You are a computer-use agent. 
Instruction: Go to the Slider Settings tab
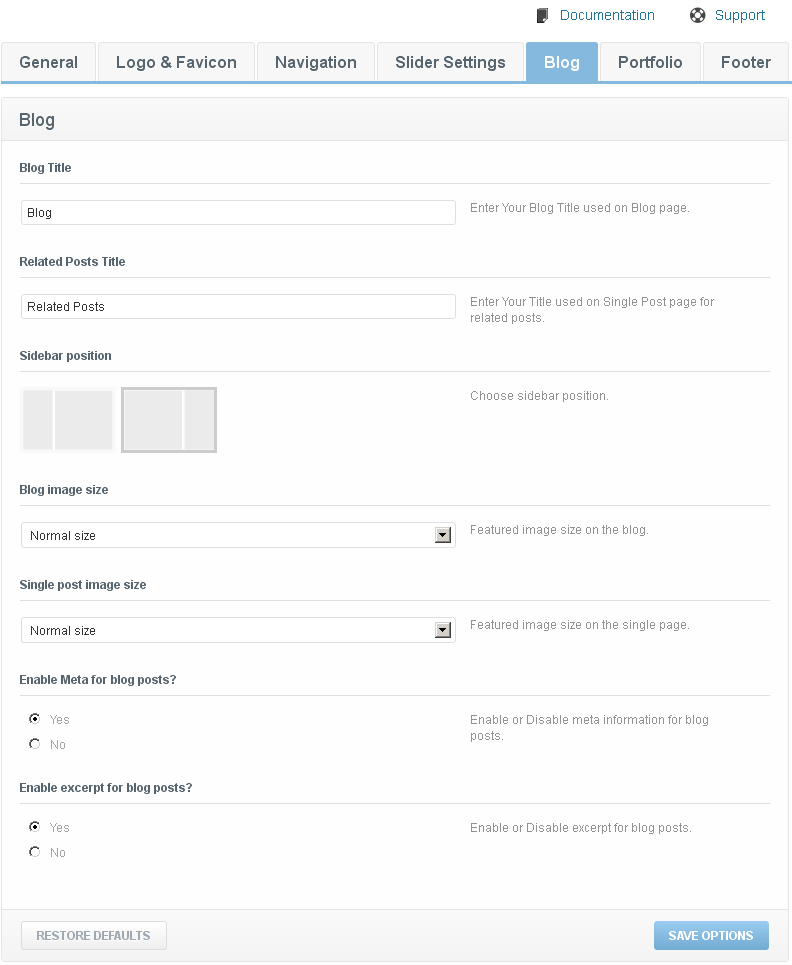(x=450, y=62)
